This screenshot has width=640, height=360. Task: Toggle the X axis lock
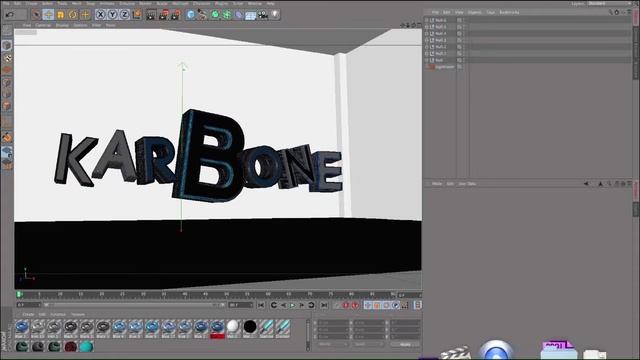100,15
